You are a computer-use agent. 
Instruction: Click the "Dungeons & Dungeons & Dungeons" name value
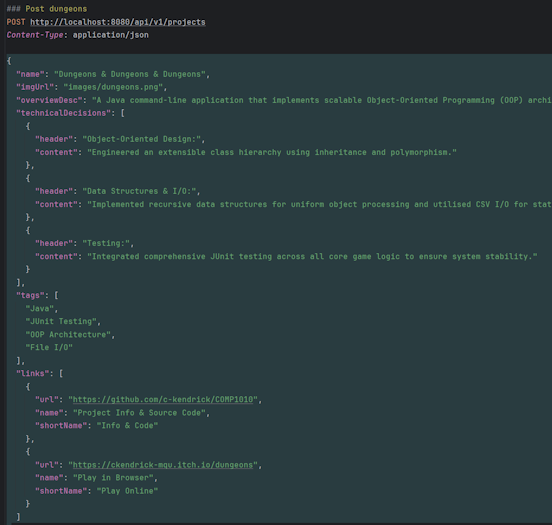tap(130, 74)
